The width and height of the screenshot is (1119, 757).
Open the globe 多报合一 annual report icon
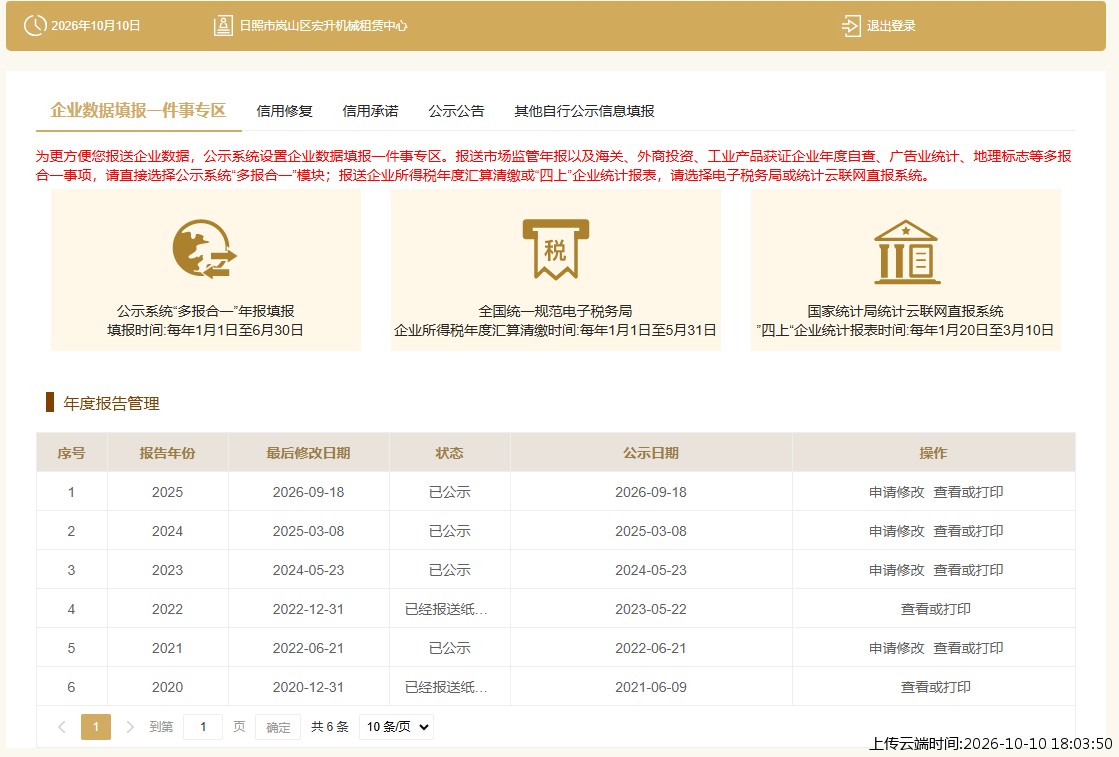coord(205,249)
